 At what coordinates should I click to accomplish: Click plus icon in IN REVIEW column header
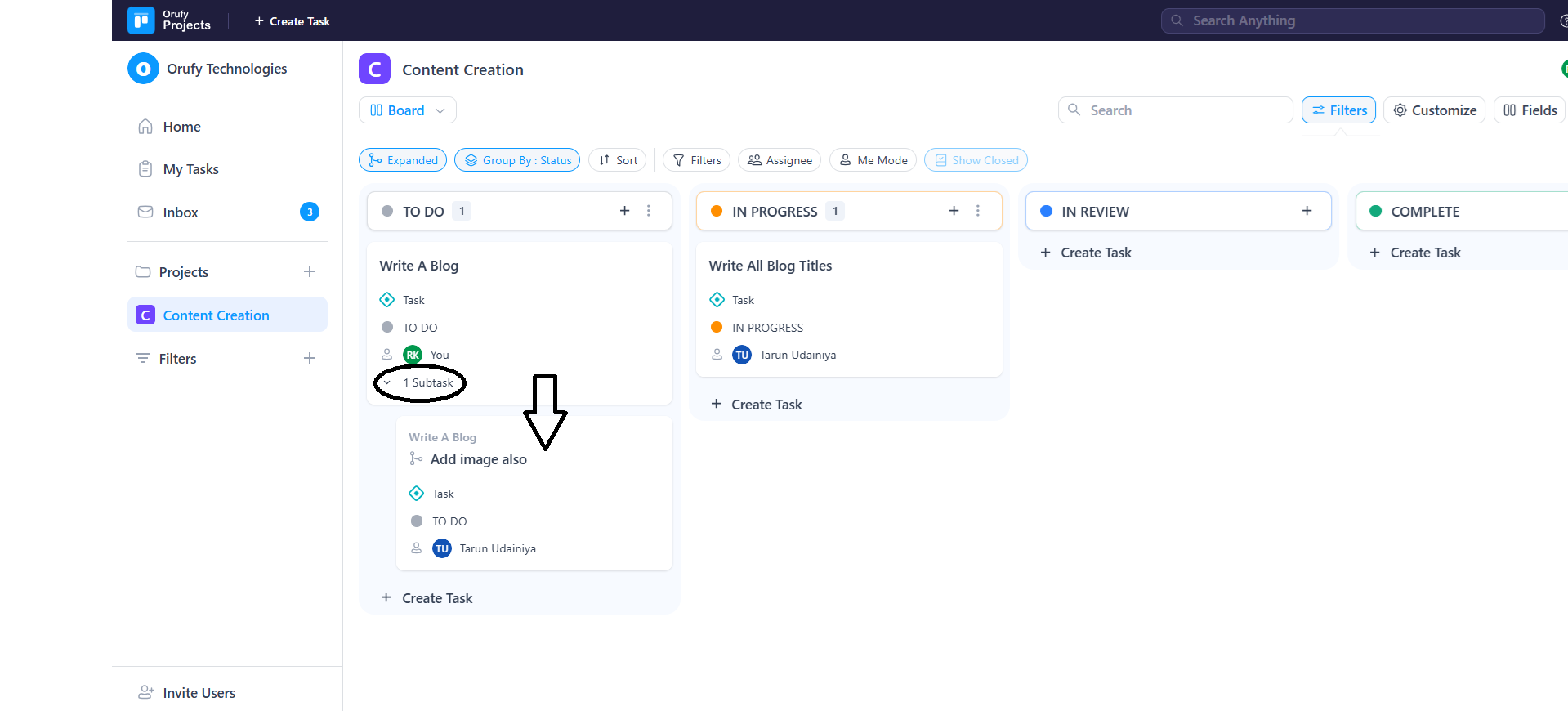pyautogui.click(x=1307, y=211)
